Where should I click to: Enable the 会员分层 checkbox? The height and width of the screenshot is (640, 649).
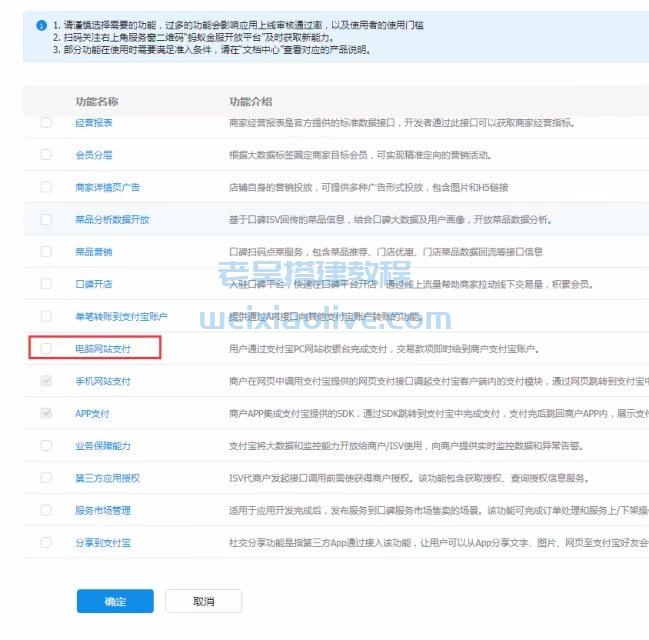(x=46, y=155)
